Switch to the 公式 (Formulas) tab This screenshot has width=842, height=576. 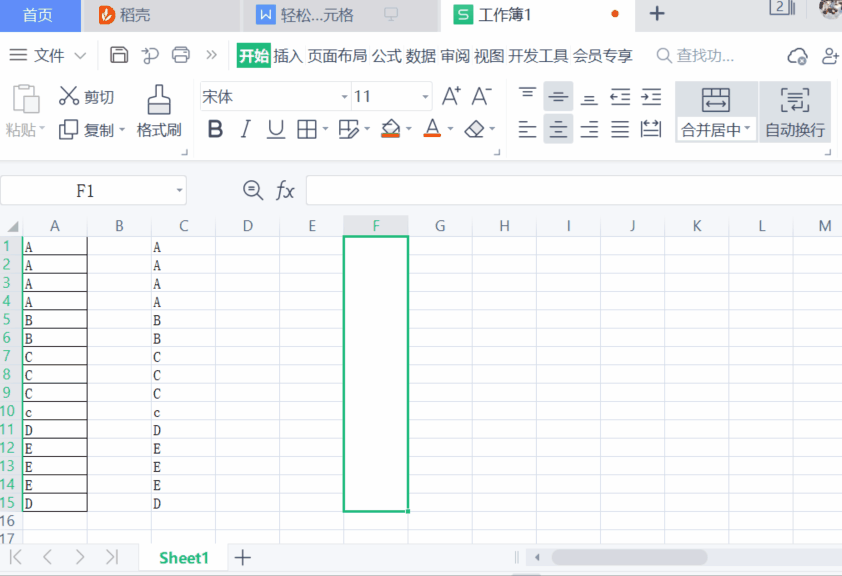(386, 56)
